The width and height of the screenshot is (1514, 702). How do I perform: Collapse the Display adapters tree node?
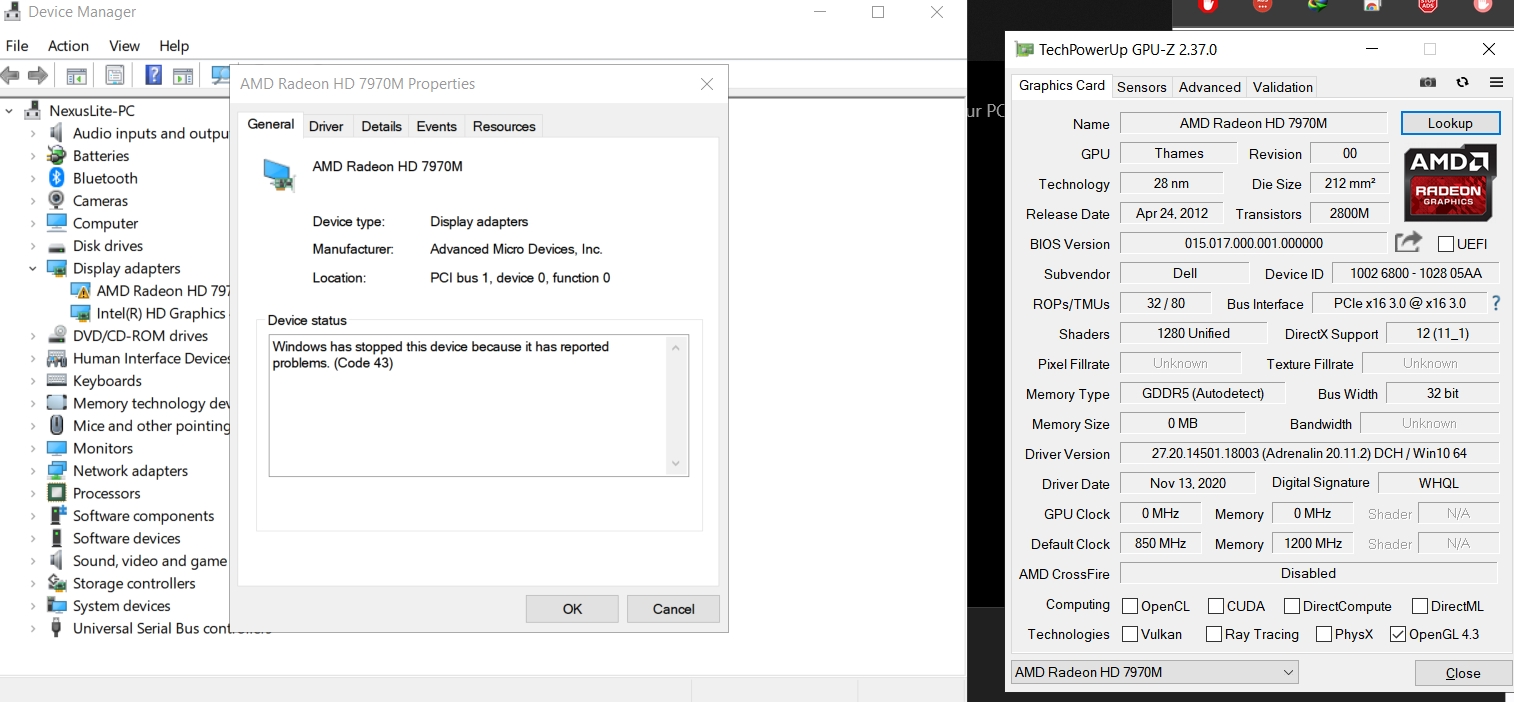coord(33,268)
